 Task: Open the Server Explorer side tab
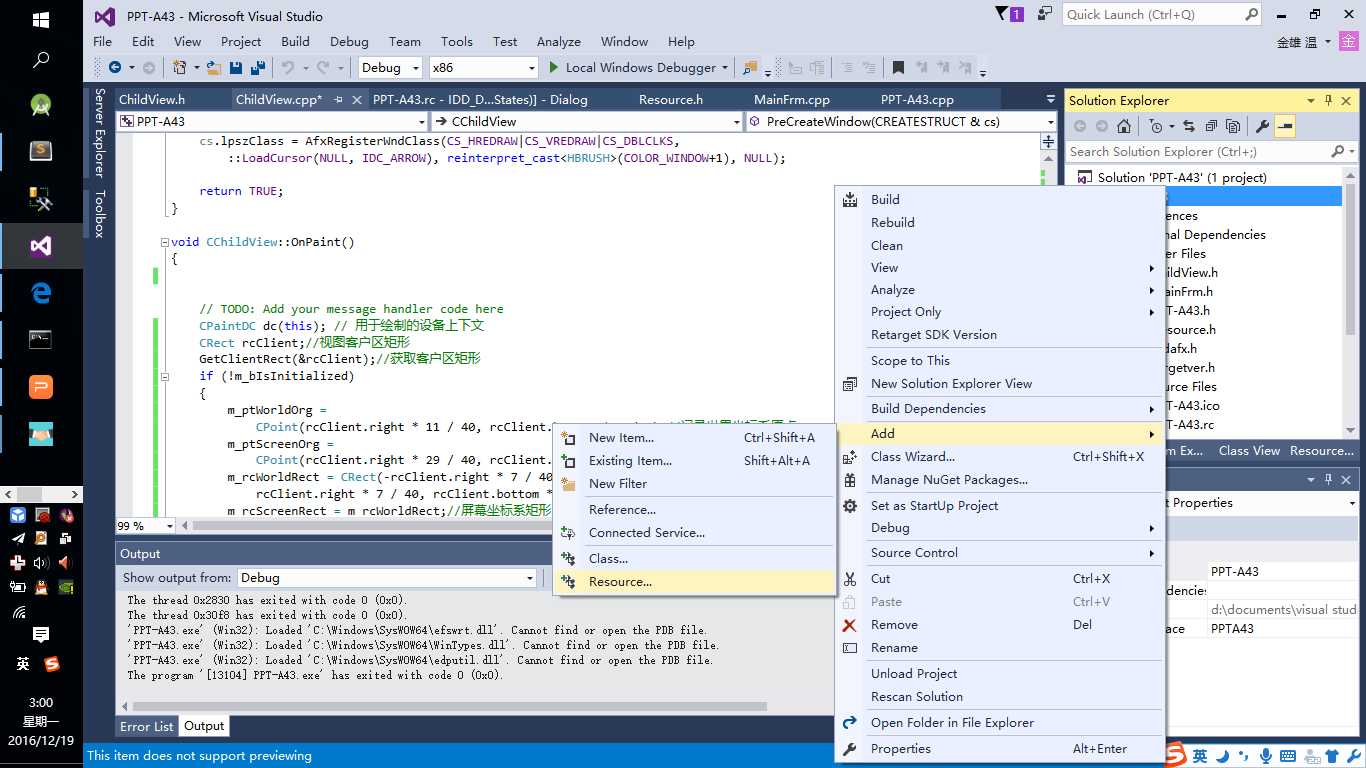(100, 132)
